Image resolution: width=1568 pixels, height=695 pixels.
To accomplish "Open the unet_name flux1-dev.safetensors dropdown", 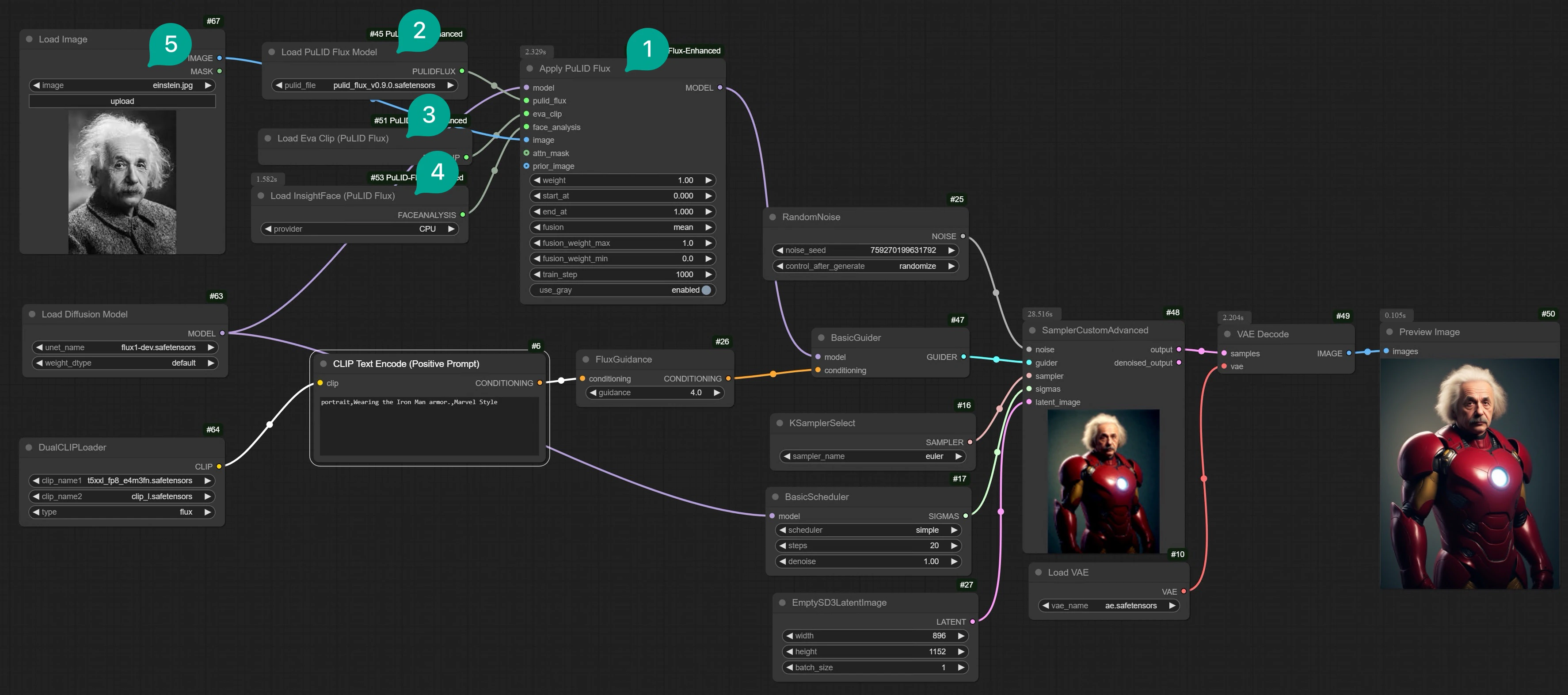I will [x=125, y=347].
